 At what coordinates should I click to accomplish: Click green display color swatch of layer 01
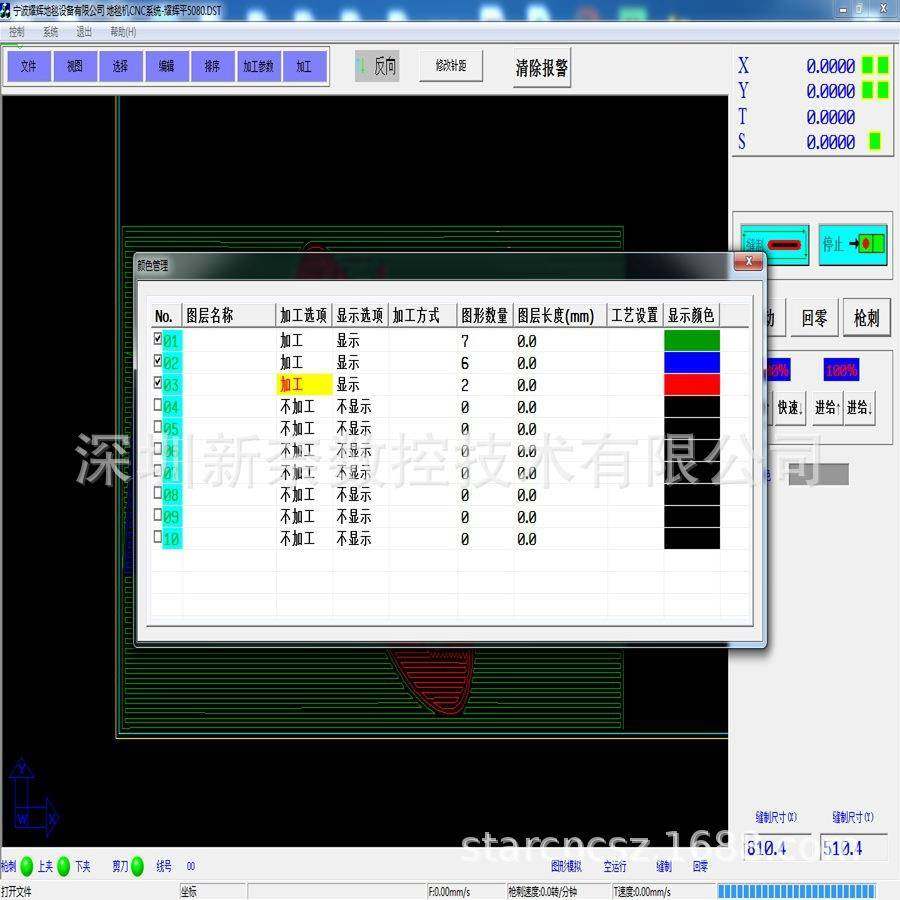692,340
